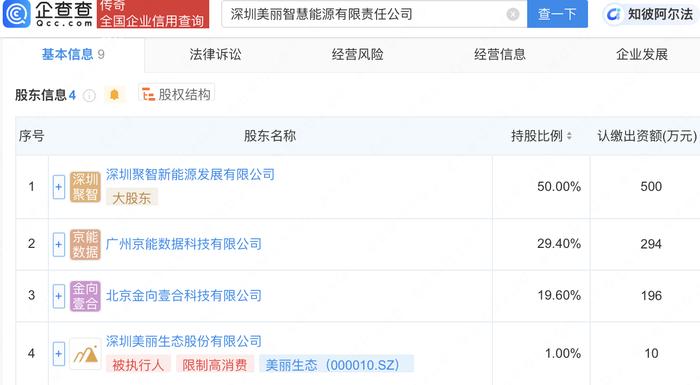Open the 法律诉讼 tab
Screen dimensions: 700x385
click(x=215, y=54)
